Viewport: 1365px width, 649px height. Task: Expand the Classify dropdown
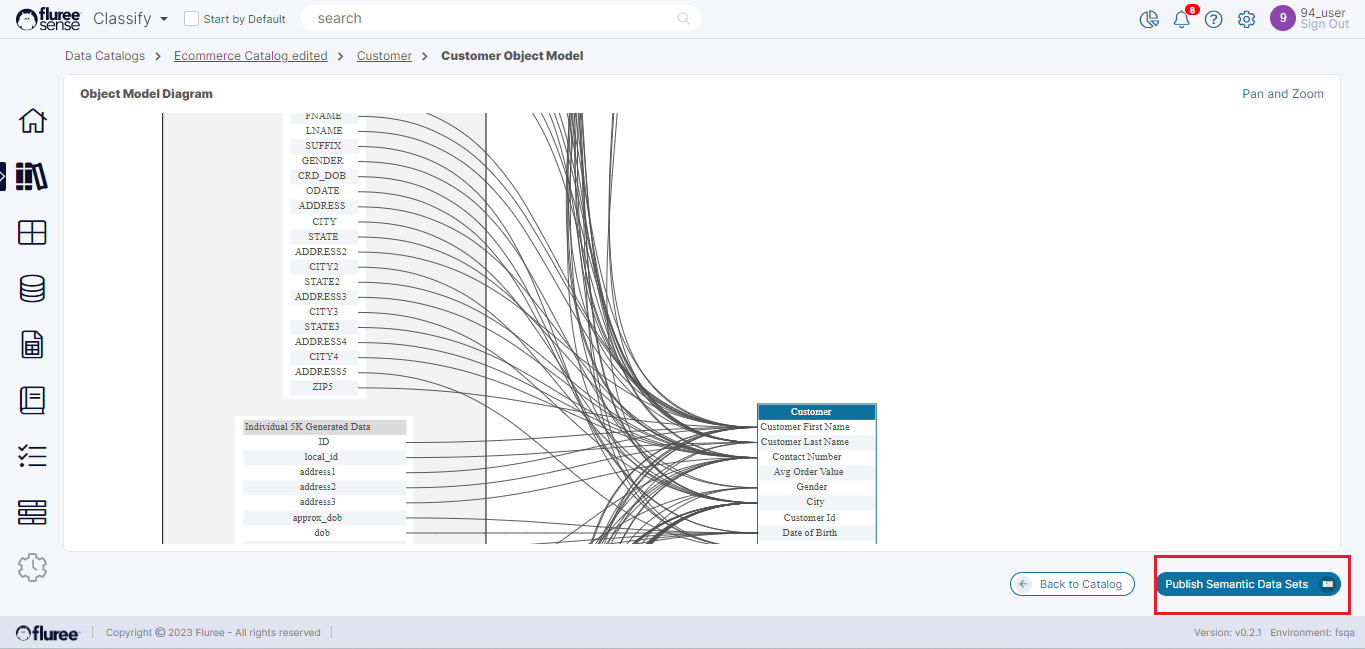coord(131,19)
